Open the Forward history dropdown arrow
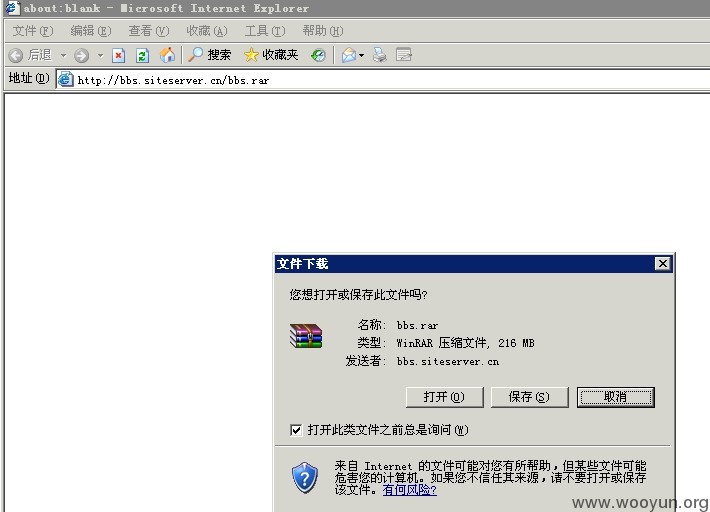Viewport: 710px width, 512px height. coord(101,56)
